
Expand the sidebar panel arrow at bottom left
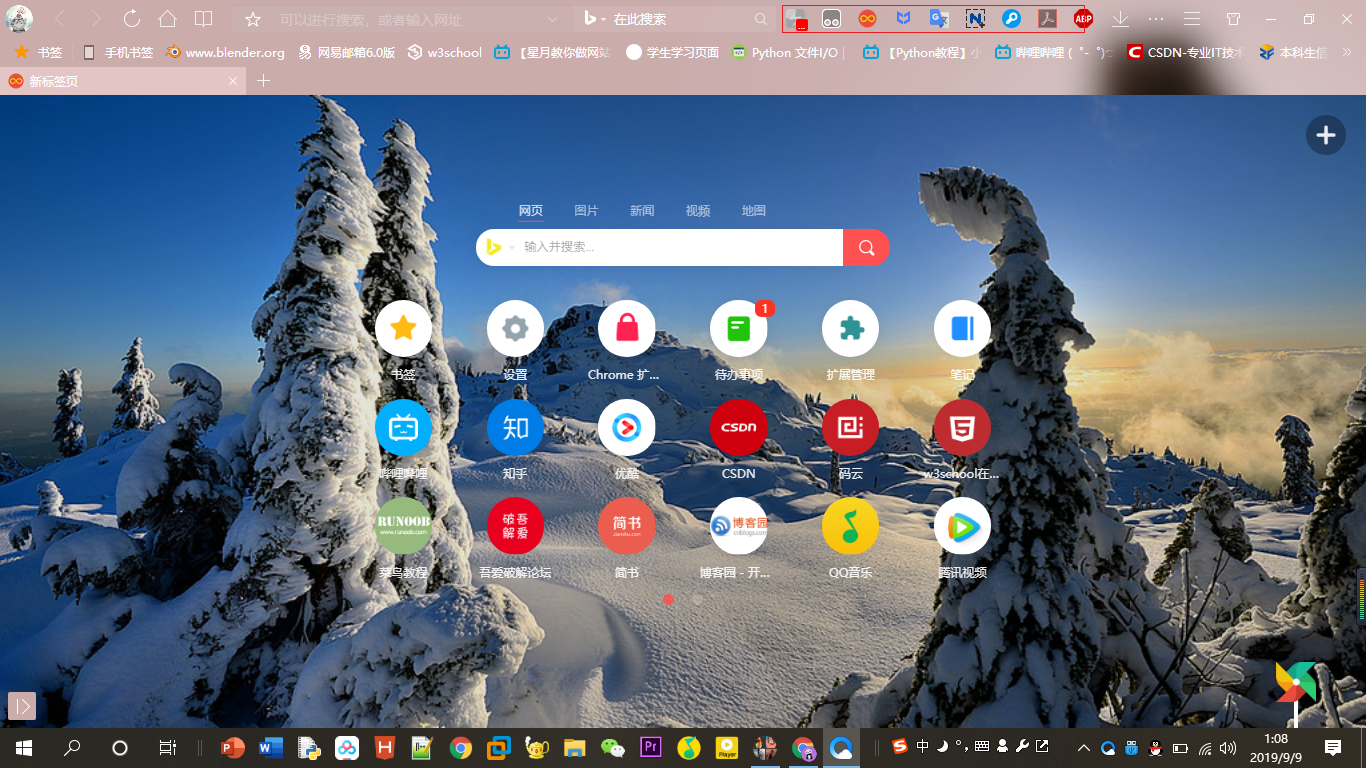point(22,705)
